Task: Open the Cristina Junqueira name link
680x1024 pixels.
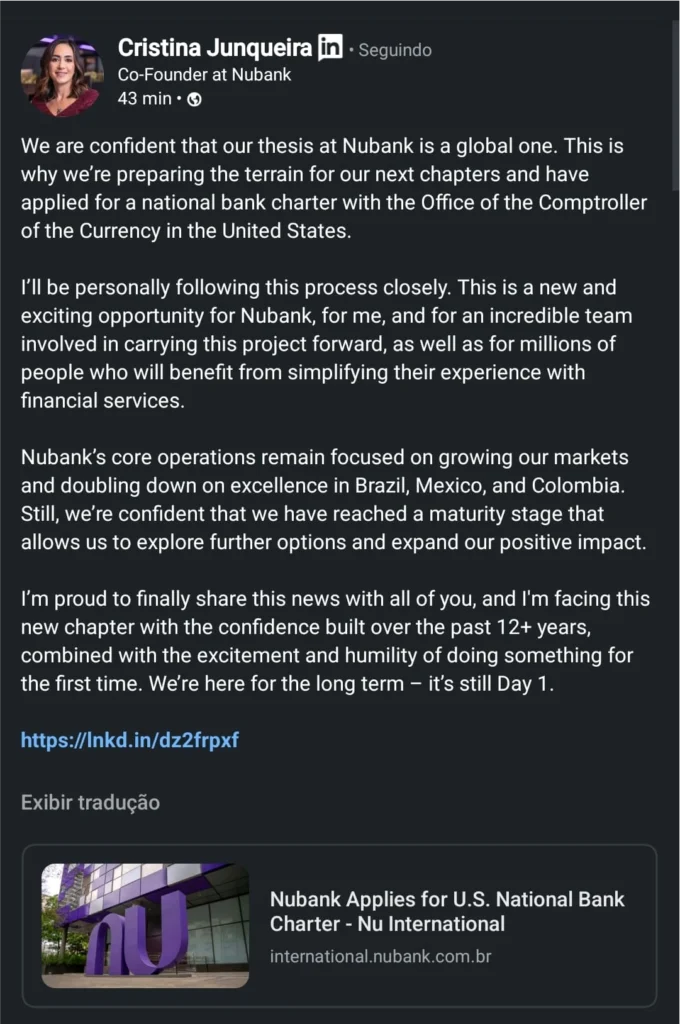Action: pos(214,47)
